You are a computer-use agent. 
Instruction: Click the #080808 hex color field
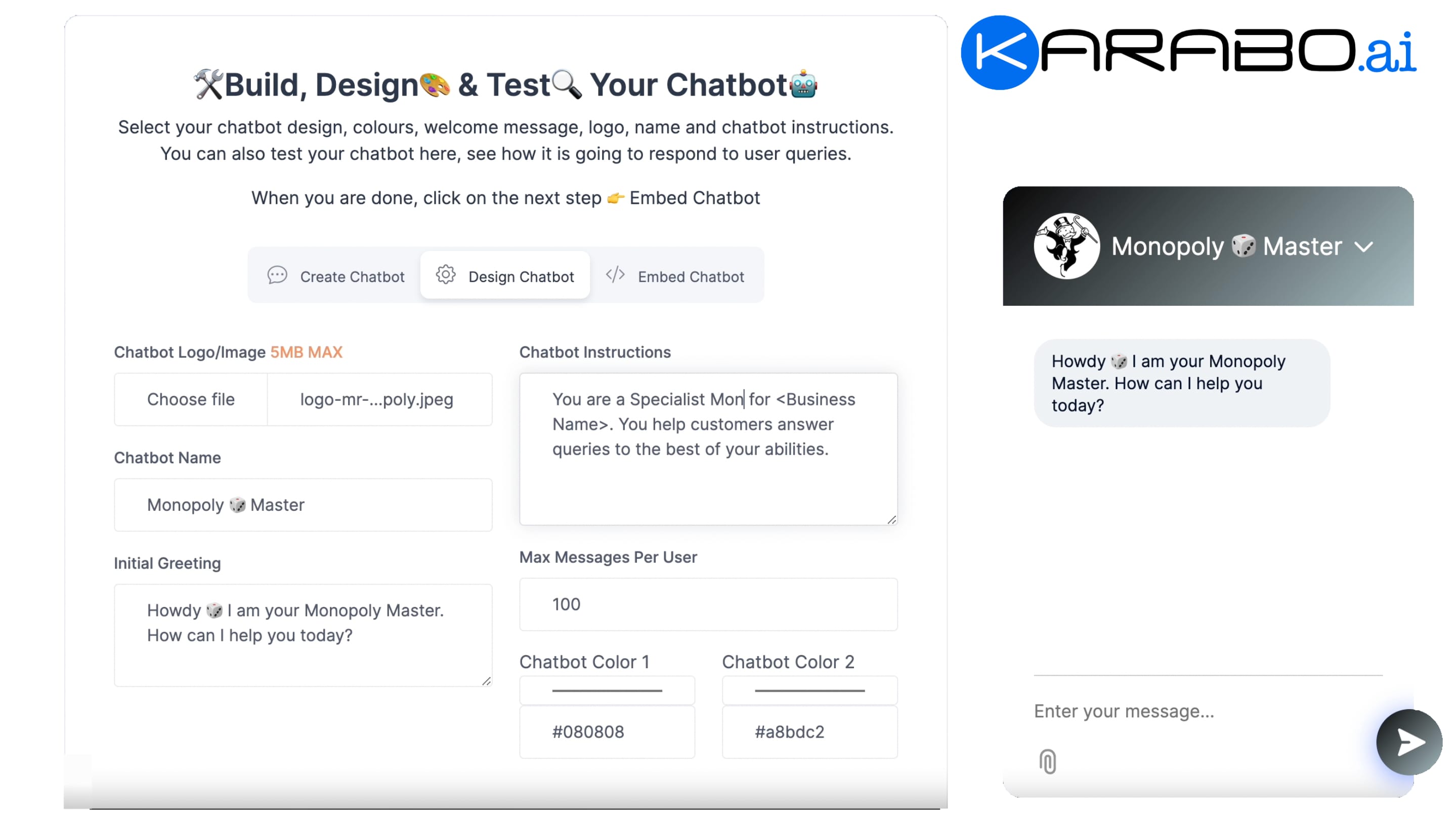[607, 731]
